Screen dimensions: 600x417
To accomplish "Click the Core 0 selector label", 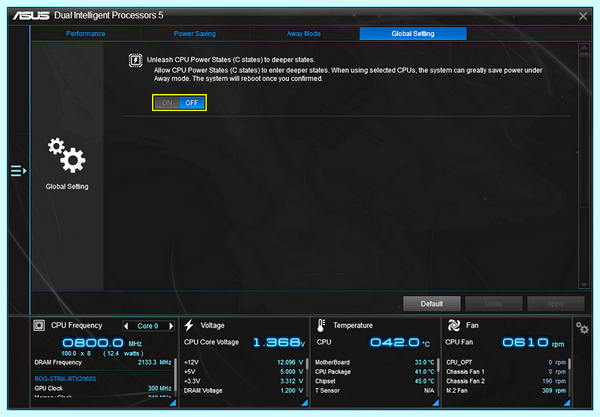I will click(148, 326).
